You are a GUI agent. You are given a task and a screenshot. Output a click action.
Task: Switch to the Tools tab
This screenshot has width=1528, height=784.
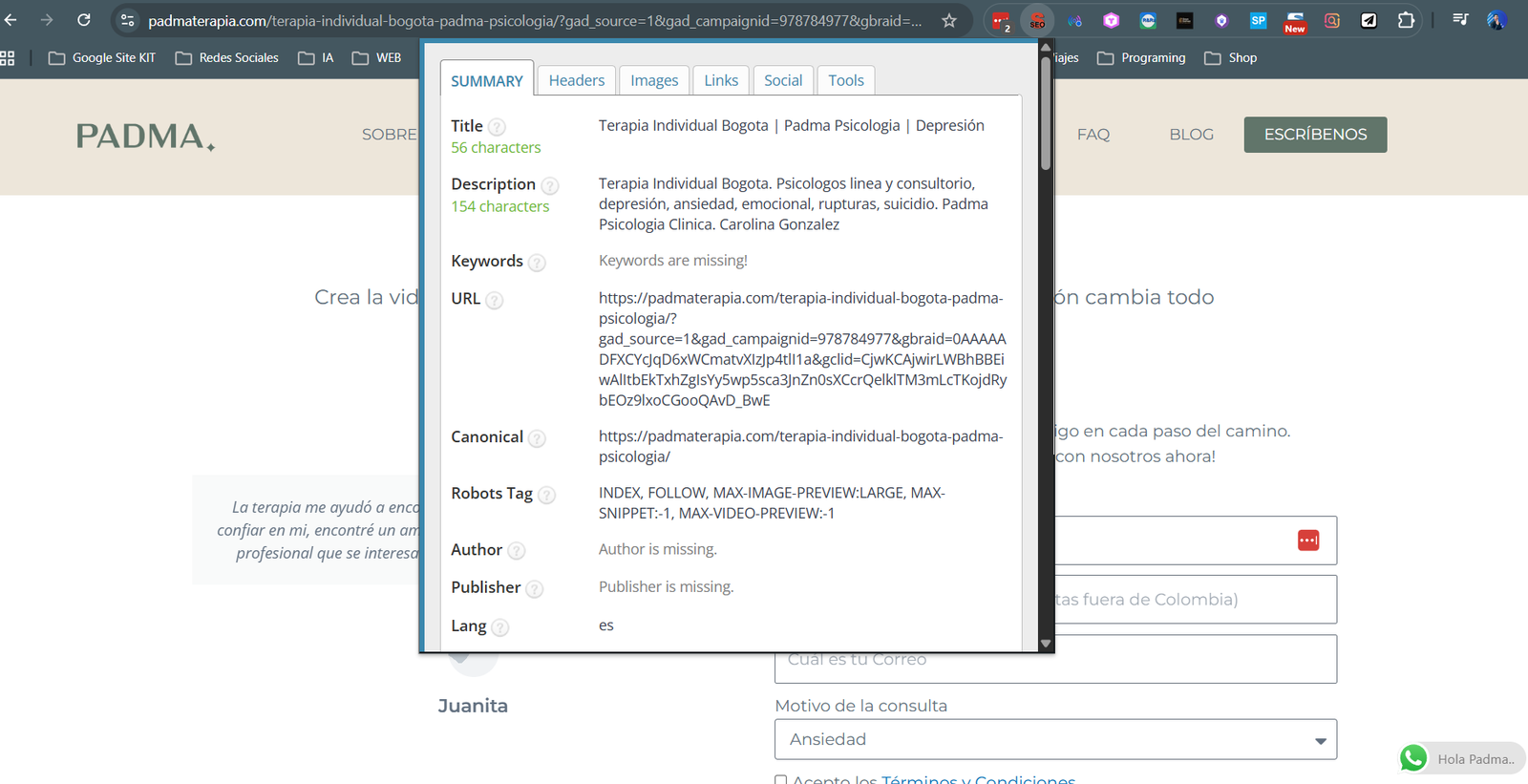846,80
